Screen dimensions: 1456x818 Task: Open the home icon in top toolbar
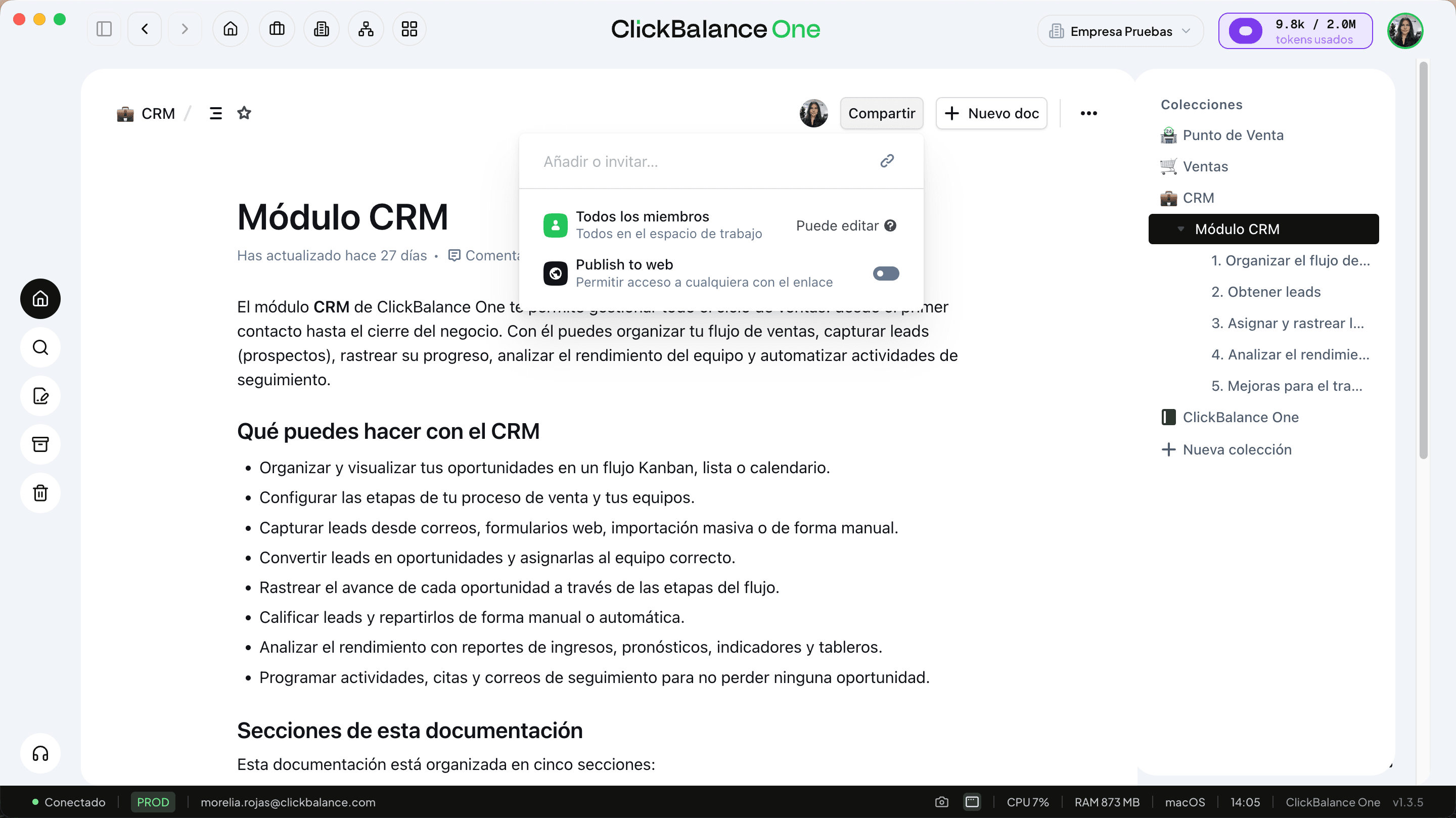pyautogui.click(x=231, y=29)
